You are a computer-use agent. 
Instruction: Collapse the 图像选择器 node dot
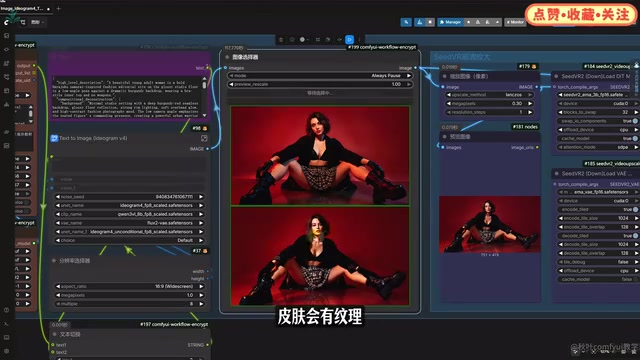point(227,57)
